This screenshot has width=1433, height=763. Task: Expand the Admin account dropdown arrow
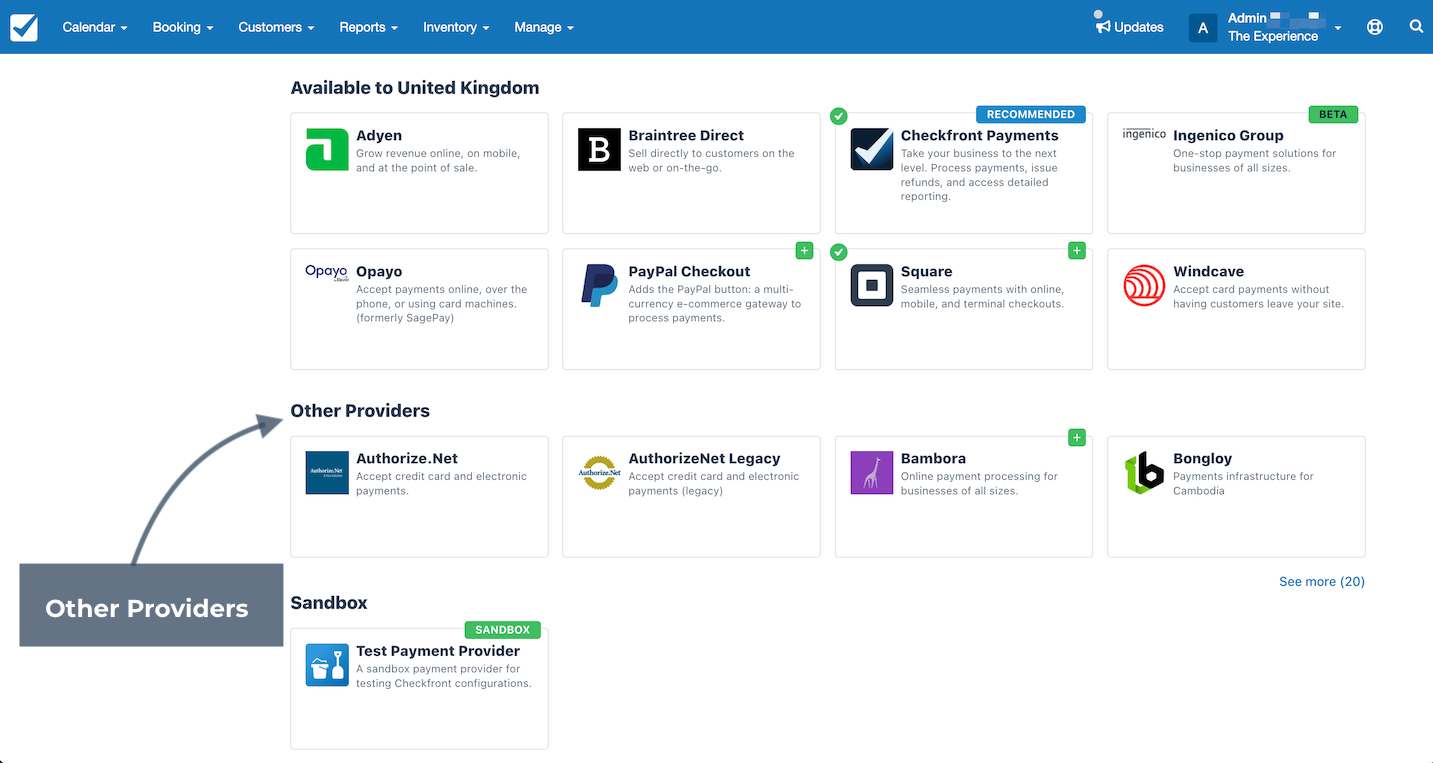[1338, 28]
